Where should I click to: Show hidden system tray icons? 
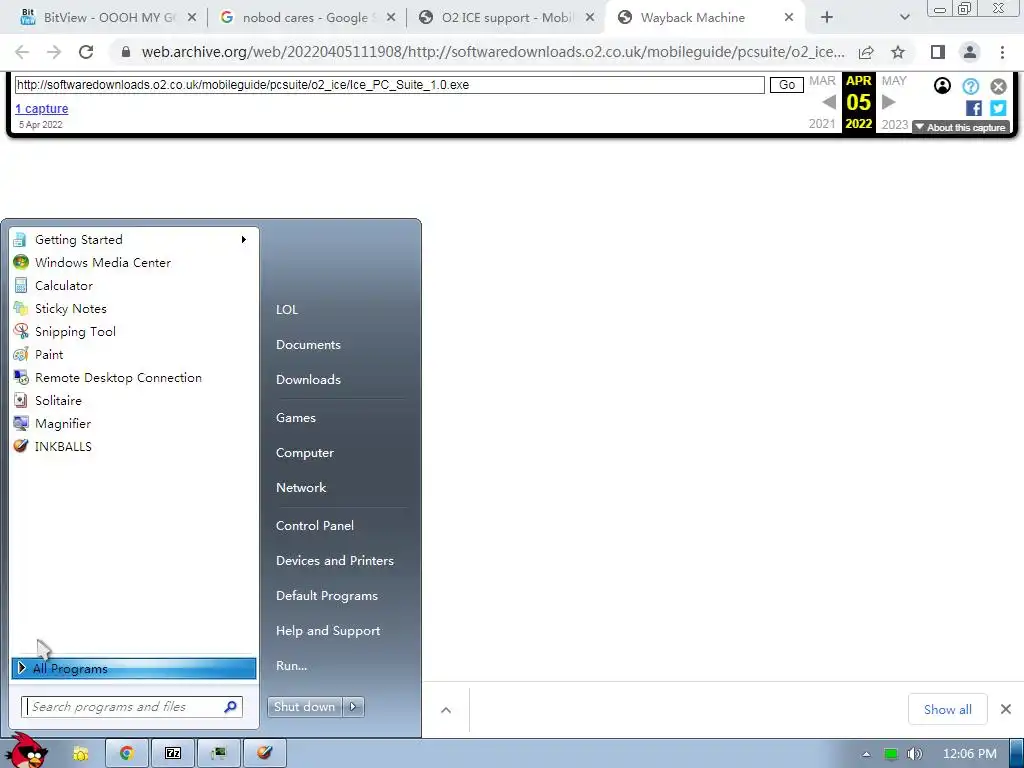867,754
